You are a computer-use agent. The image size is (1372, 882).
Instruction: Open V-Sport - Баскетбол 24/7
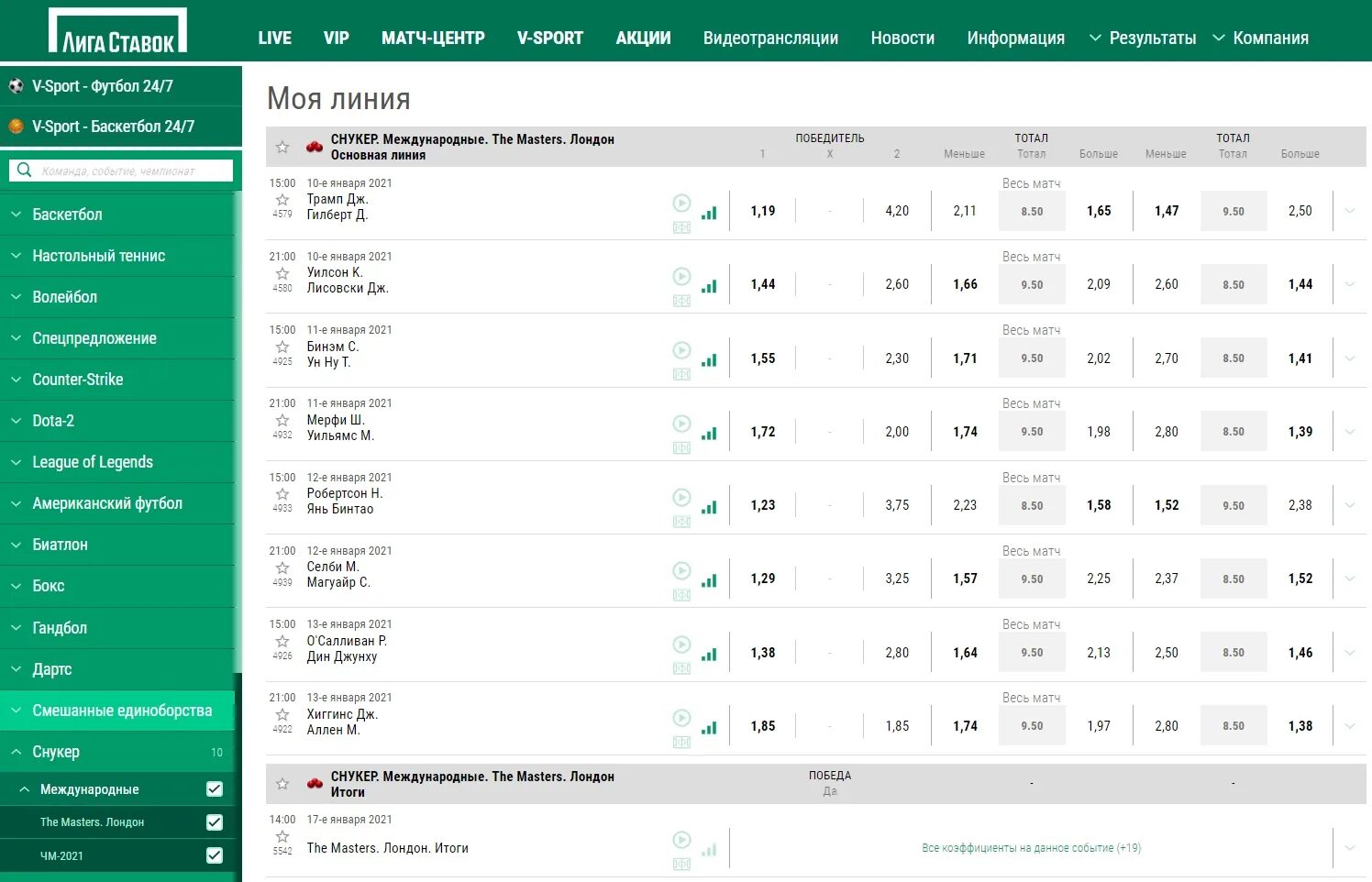click(121, 127)
